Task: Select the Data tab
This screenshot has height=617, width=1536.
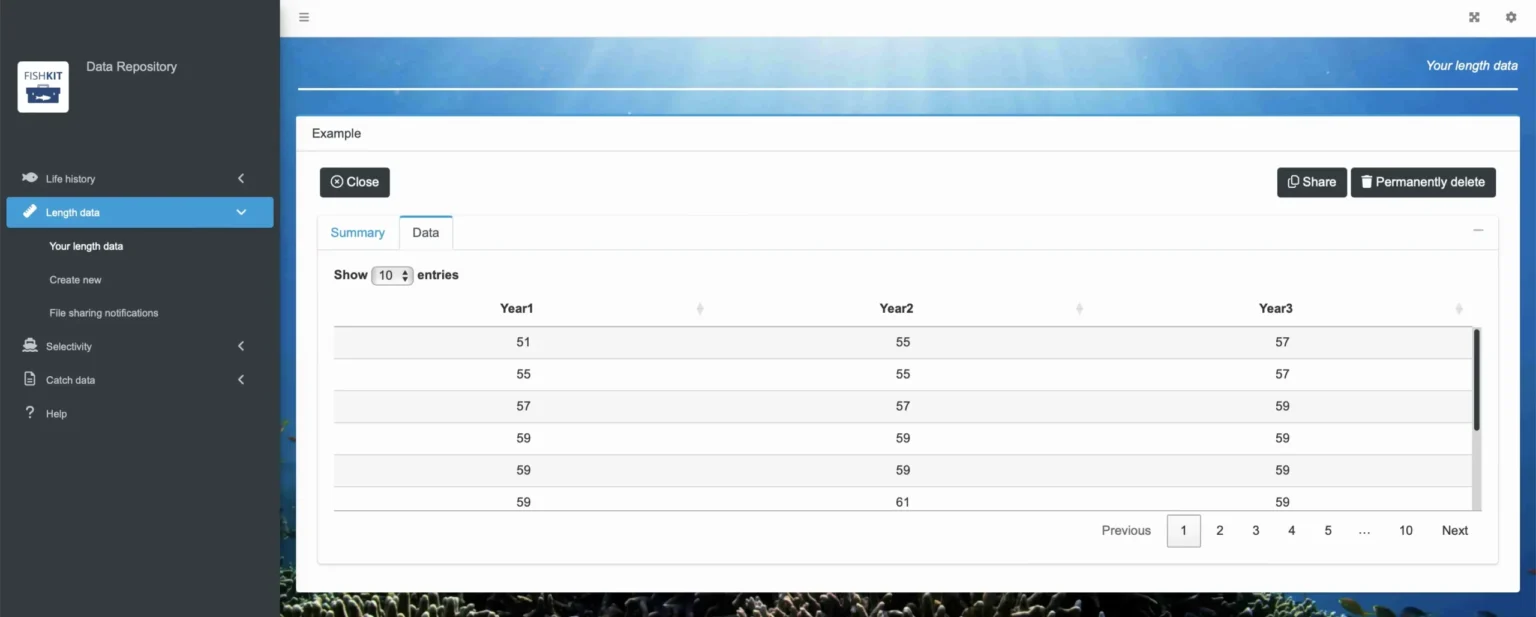Action: tap(426, 233)
